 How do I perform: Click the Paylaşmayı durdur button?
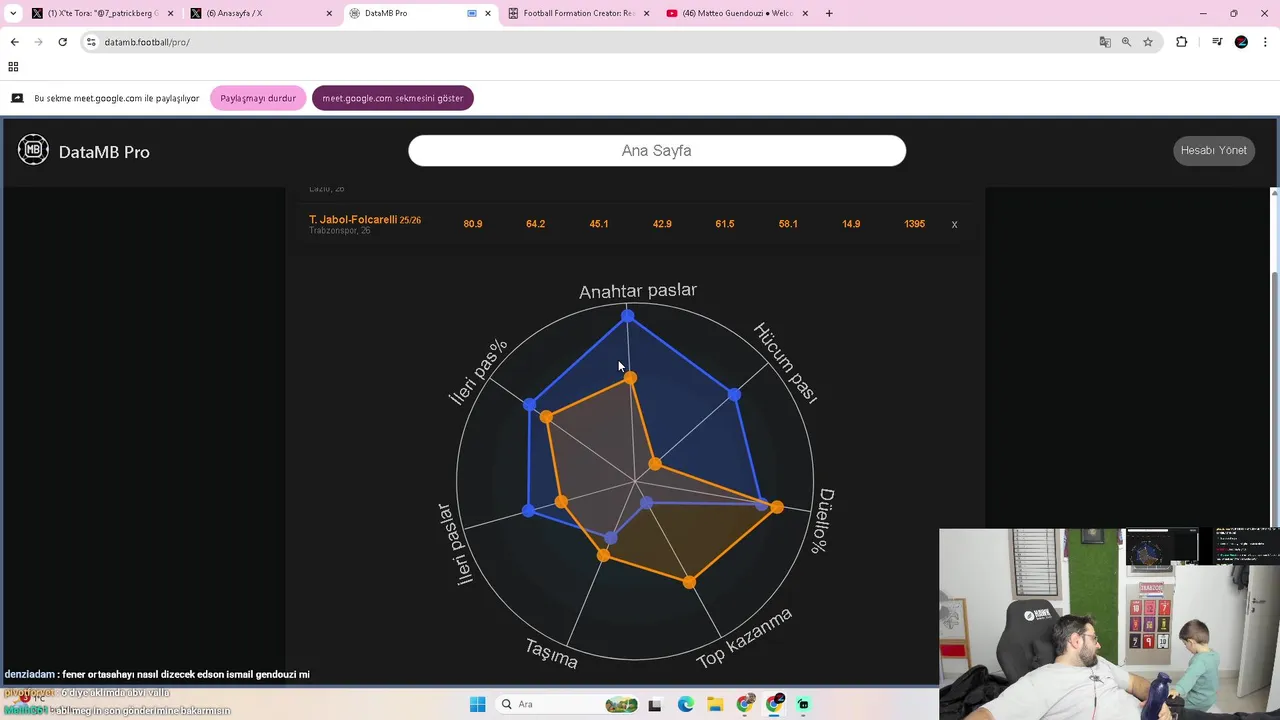coord(258,98)
